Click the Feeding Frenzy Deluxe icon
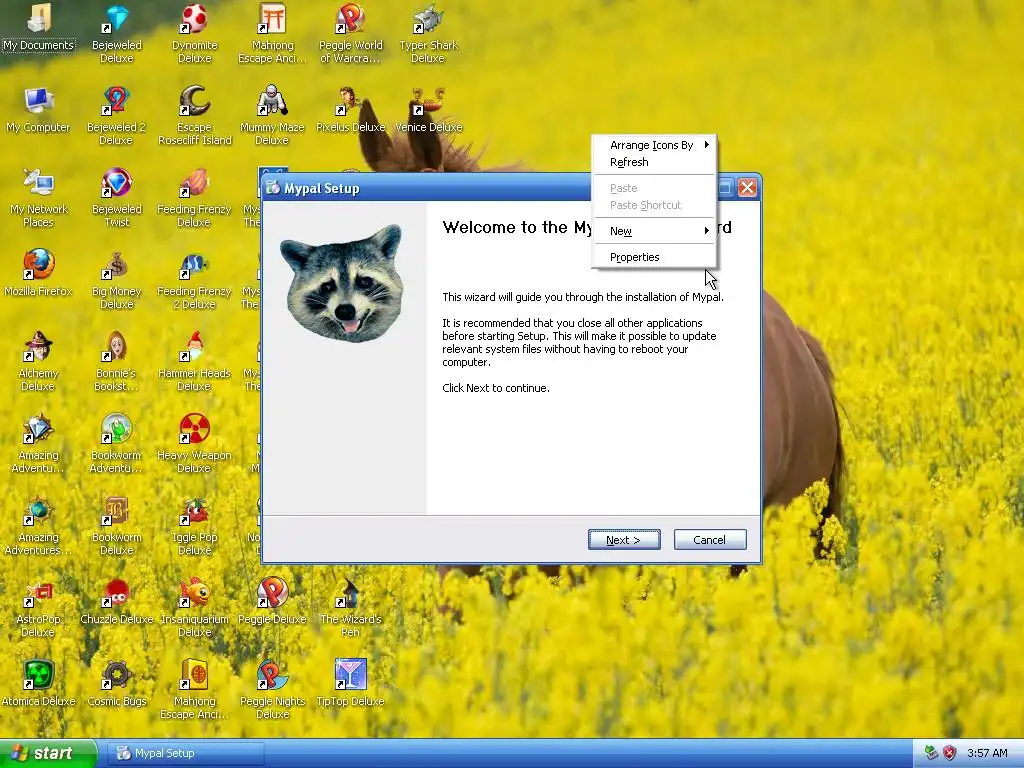 tap(195, 198)
